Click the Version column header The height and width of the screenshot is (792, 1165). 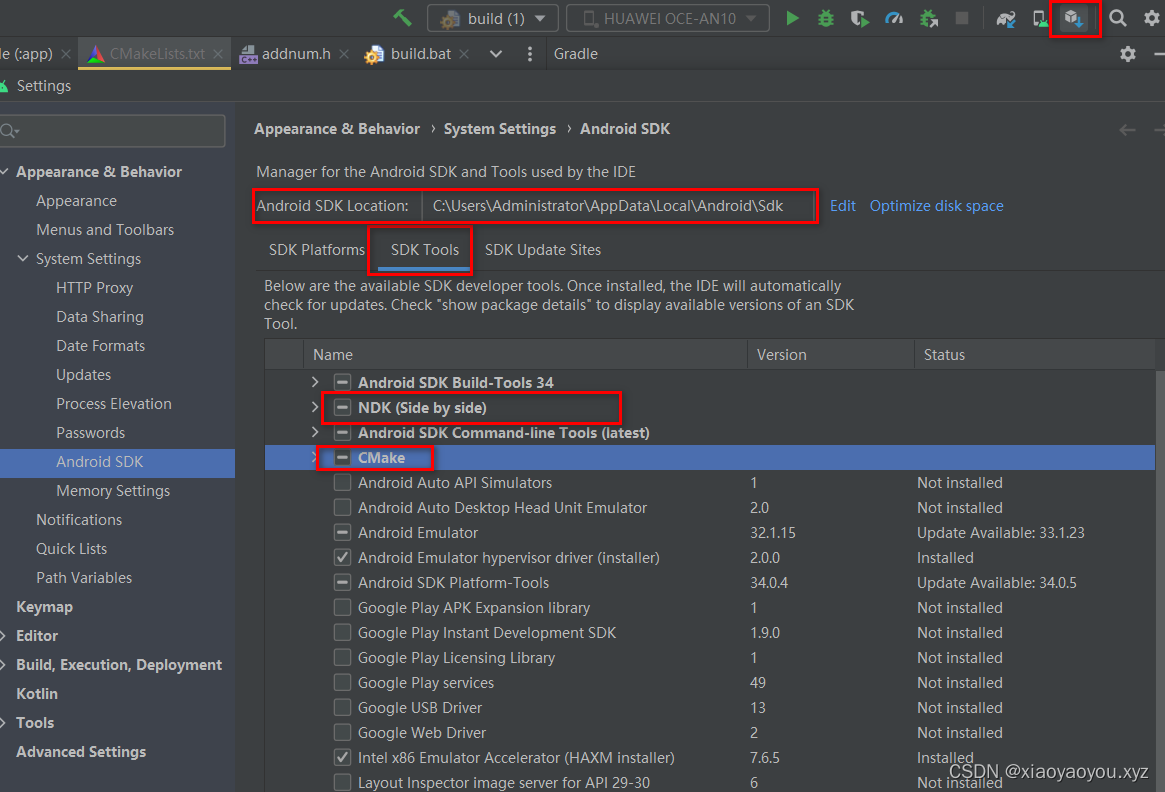pos(831,355)
